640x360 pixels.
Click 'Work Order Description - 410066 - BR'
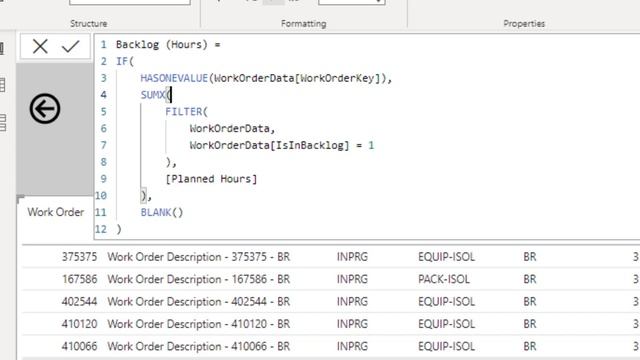click(x=199, y=347)
